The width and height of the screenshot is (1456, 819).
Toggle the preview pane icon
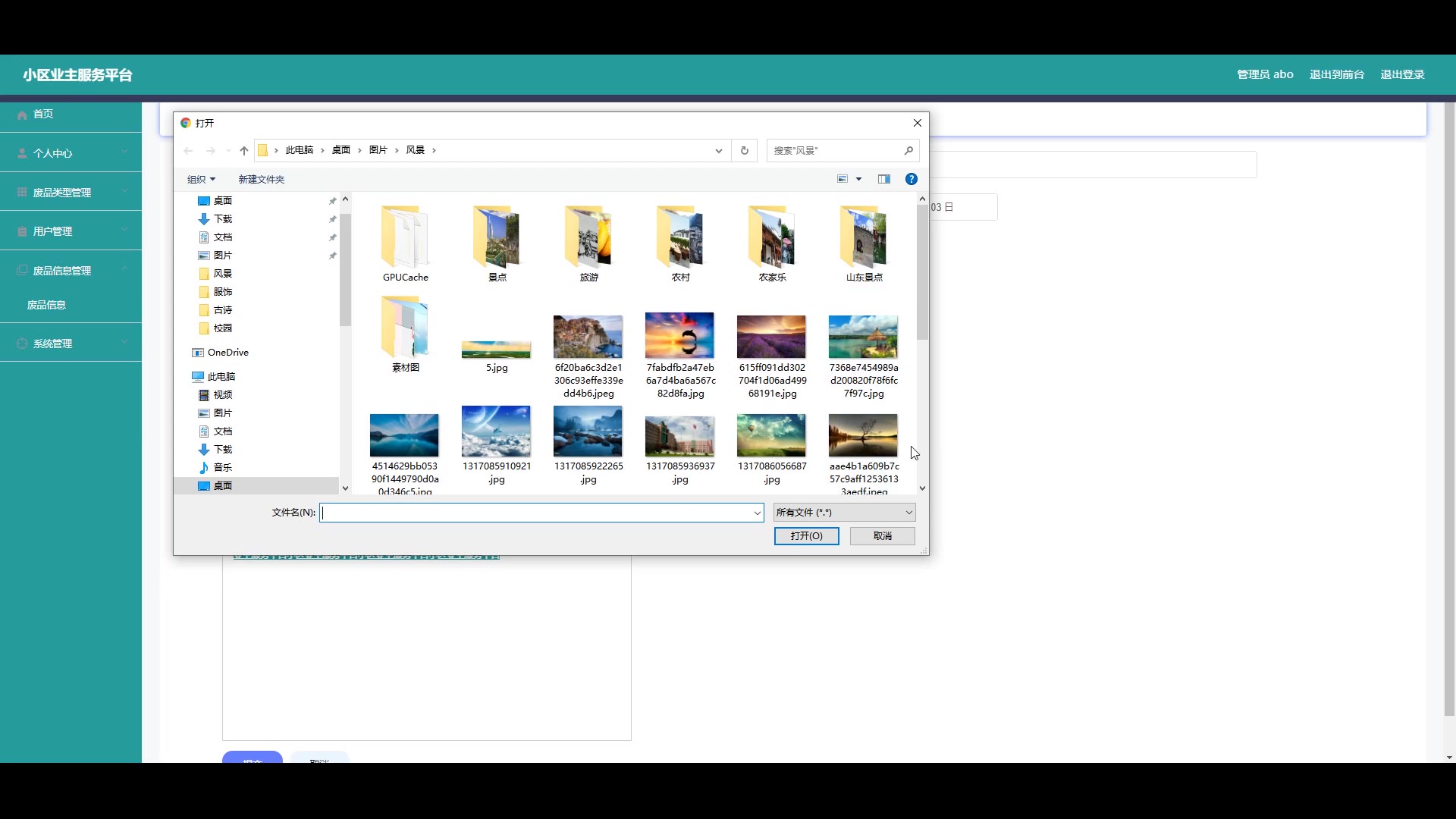884,179
